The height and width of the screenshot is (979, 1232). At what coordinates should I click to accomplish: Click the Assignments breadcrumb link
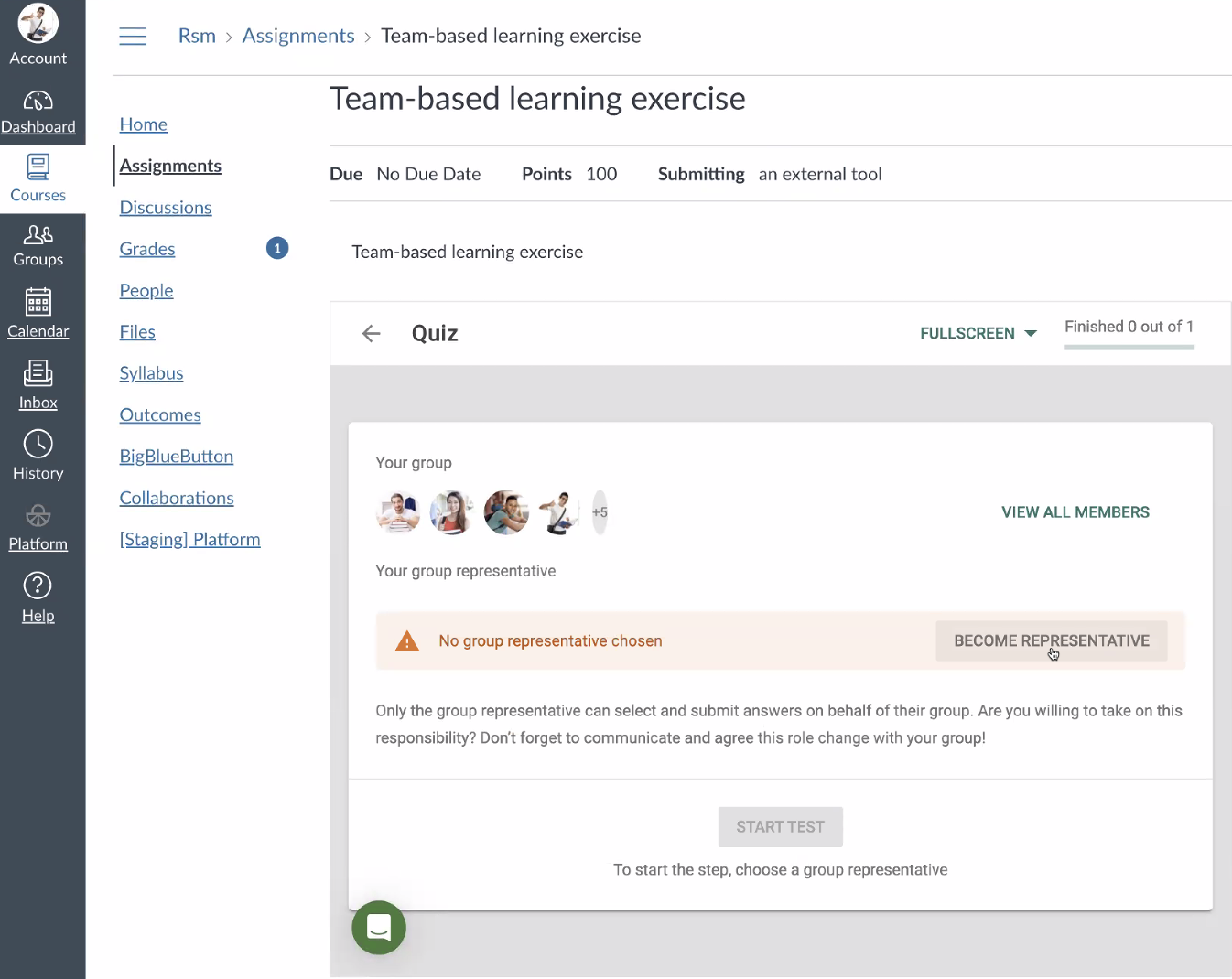tap(298, 37)
